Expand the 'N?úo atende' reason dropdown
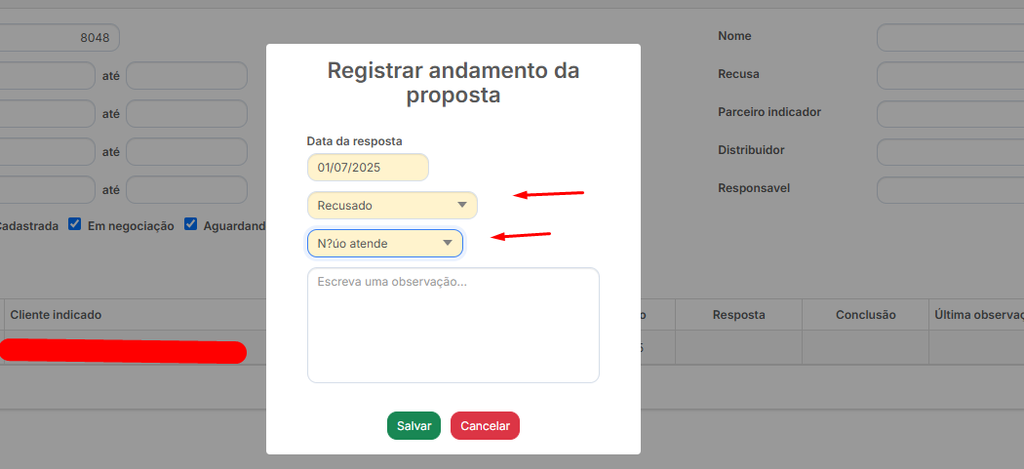Viewport: 1024px width, 469px height. [384, 243]
